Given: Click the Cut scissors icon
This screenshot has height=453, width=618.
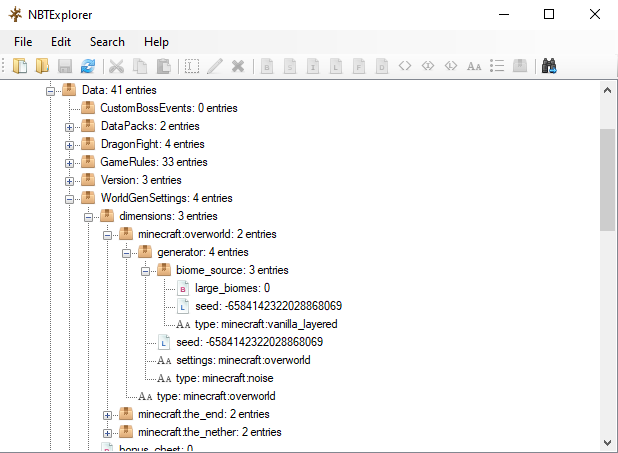Looking at the screenshot, I should [x=116, y=66].
